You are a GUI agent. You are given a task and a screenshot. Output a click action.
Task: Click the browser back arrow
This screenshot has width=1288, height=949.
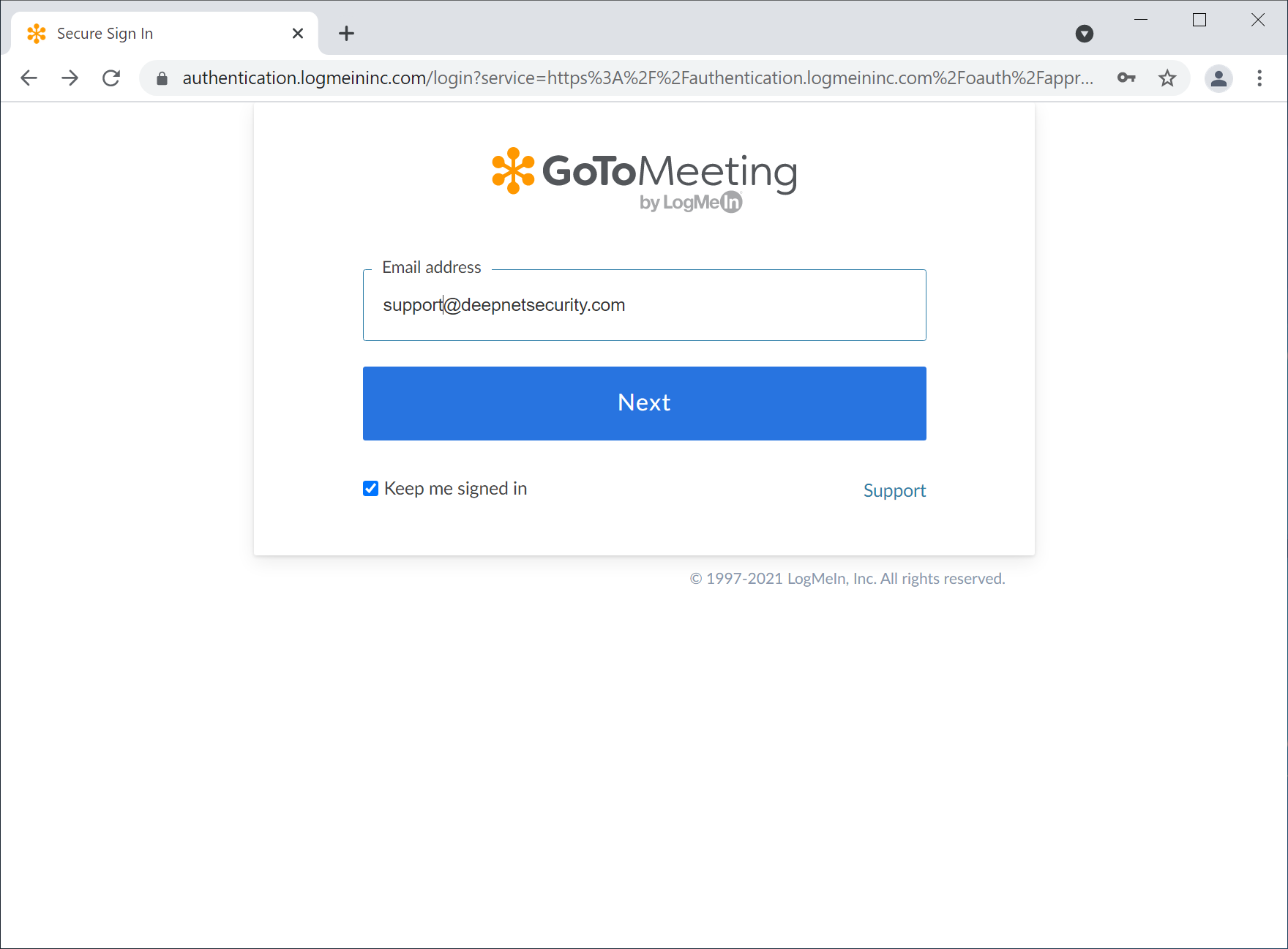point(29,78)
